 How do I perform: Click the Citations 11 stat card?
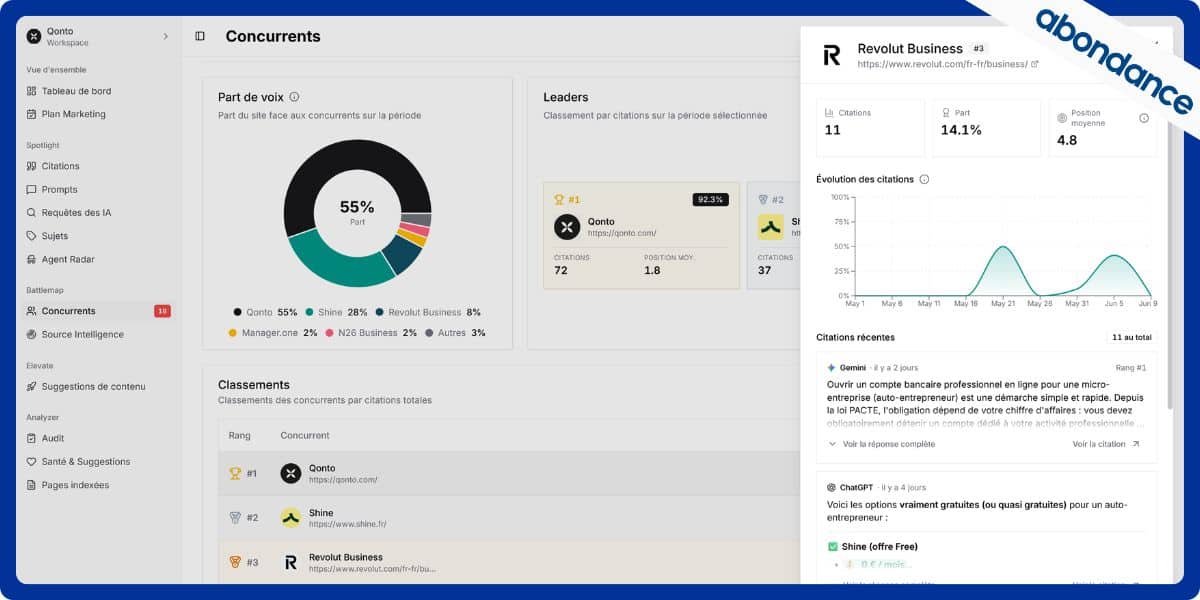tap(870, 127)
